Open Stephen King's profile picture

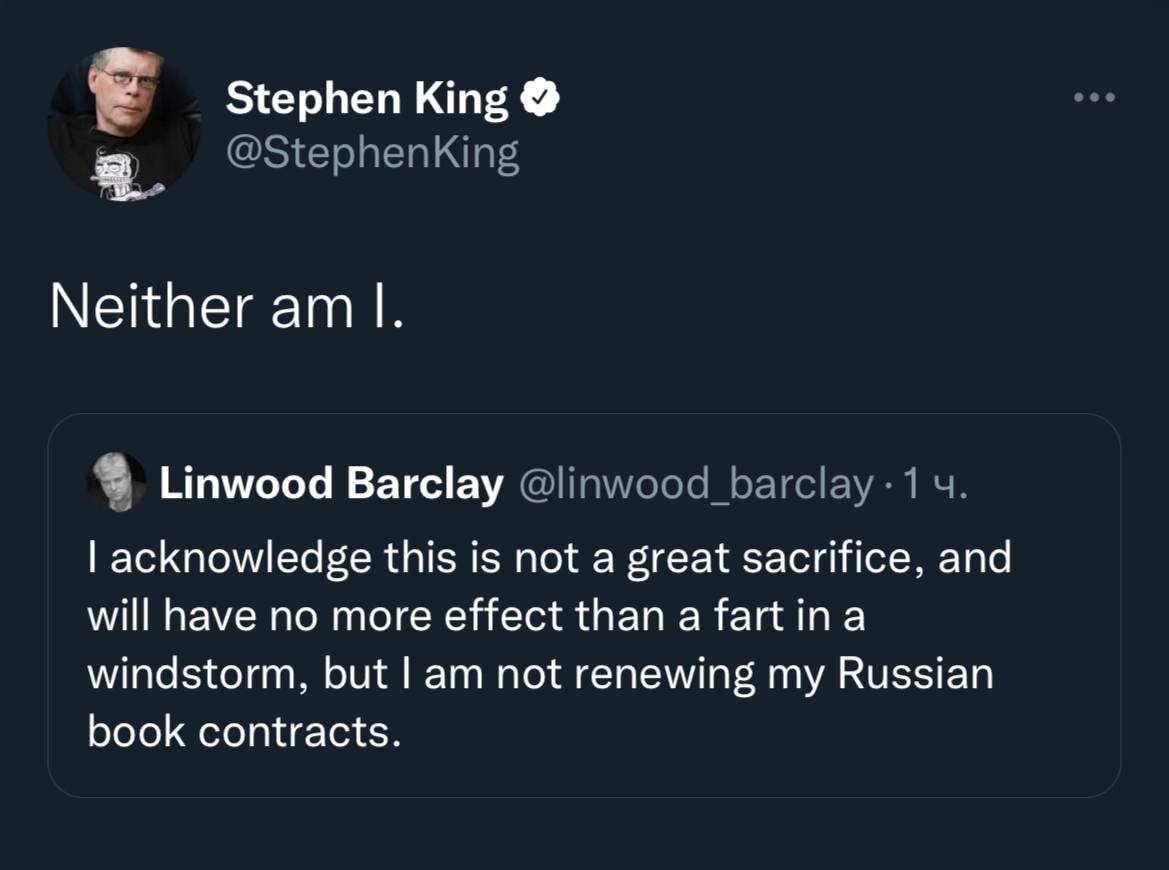tap(124, 122)
